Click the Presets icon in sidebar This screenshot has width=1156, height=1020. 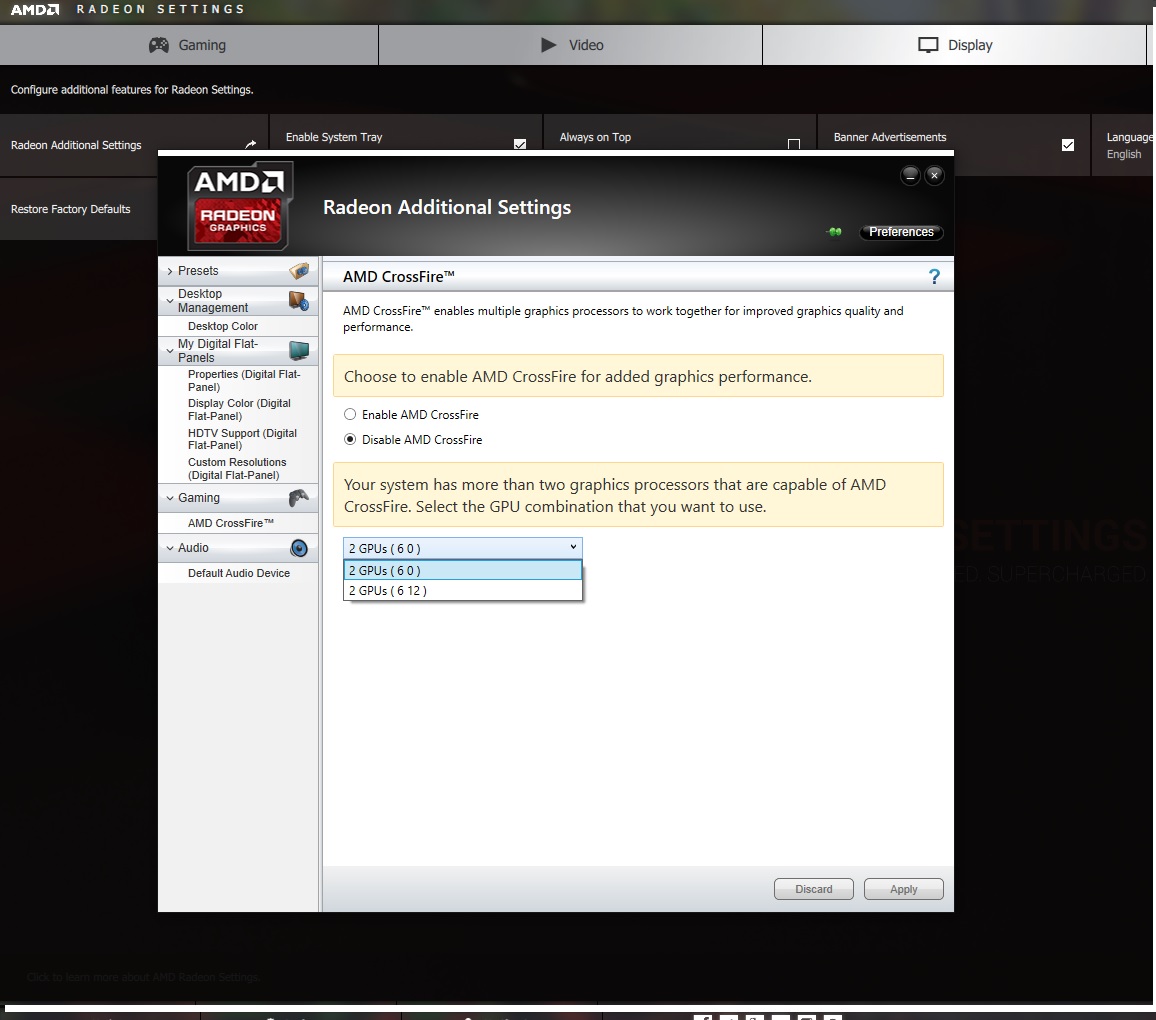click(299, 271)
